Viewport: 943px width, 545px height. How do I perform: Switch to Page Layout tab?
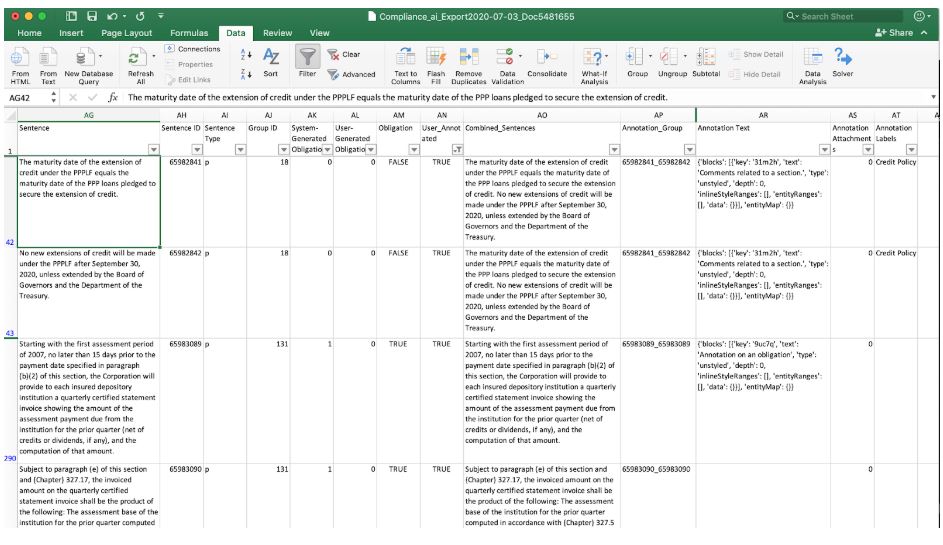(x=126, y=33)
